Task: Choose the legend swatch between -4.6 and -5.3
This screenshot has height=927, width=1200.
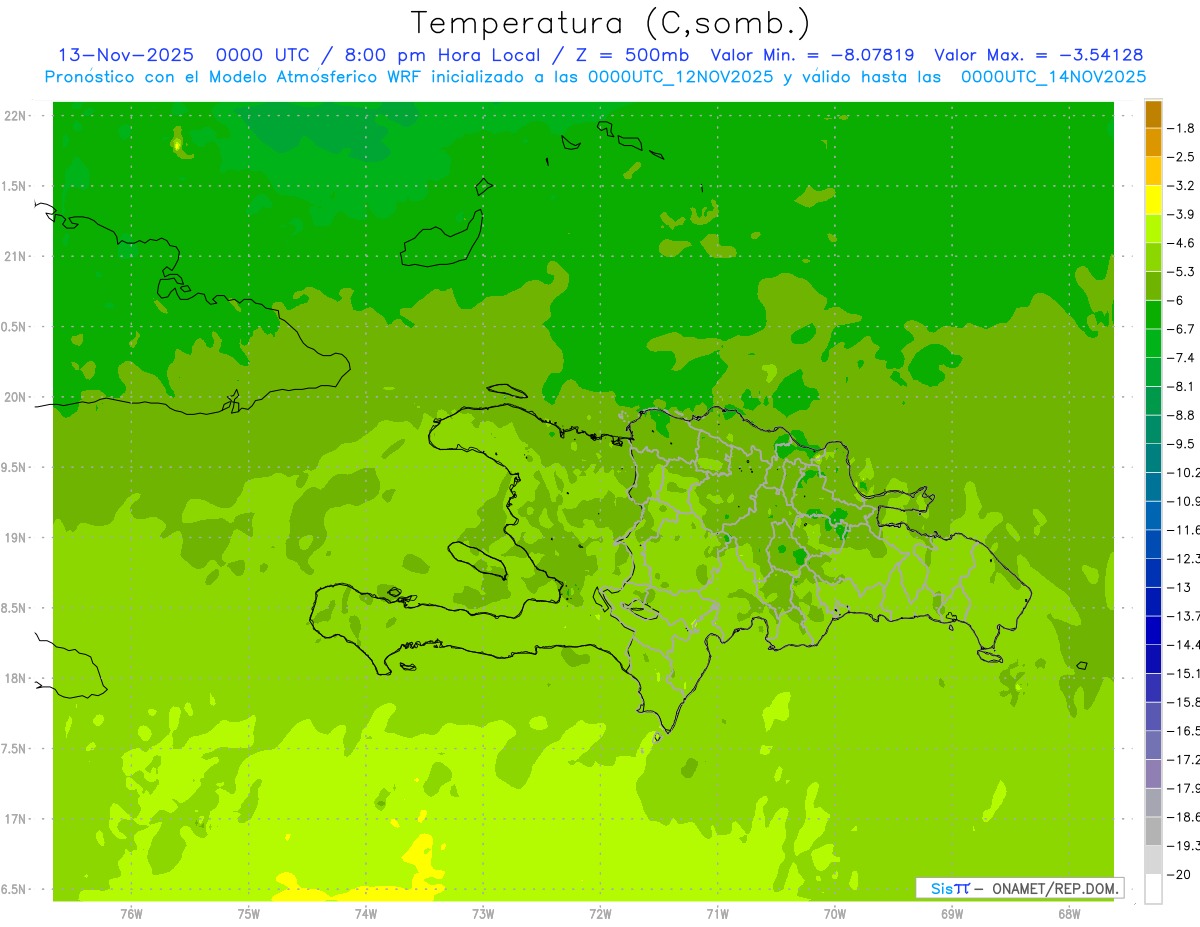Action: click(1153, 257)
